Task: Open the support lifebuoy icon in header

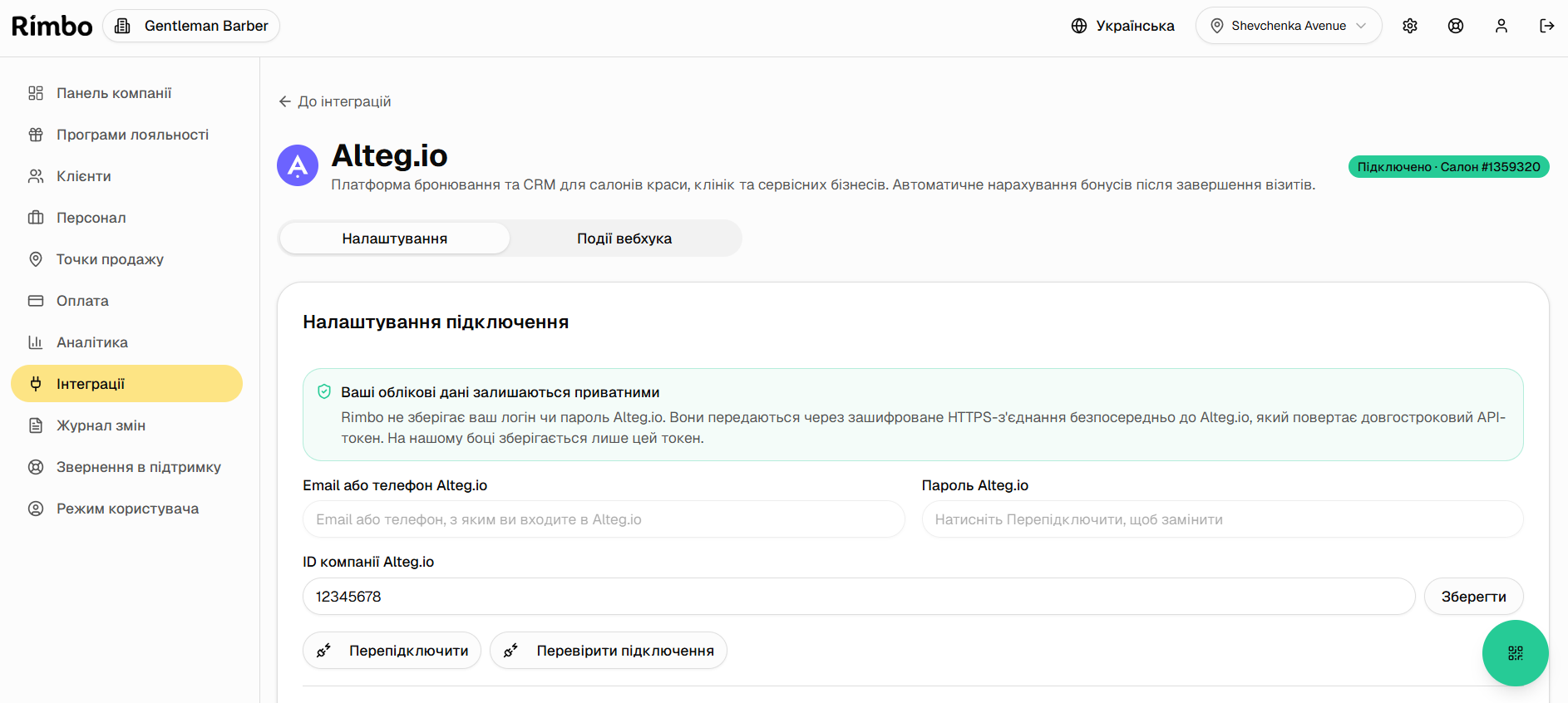Action: [x=1456, y=26]
